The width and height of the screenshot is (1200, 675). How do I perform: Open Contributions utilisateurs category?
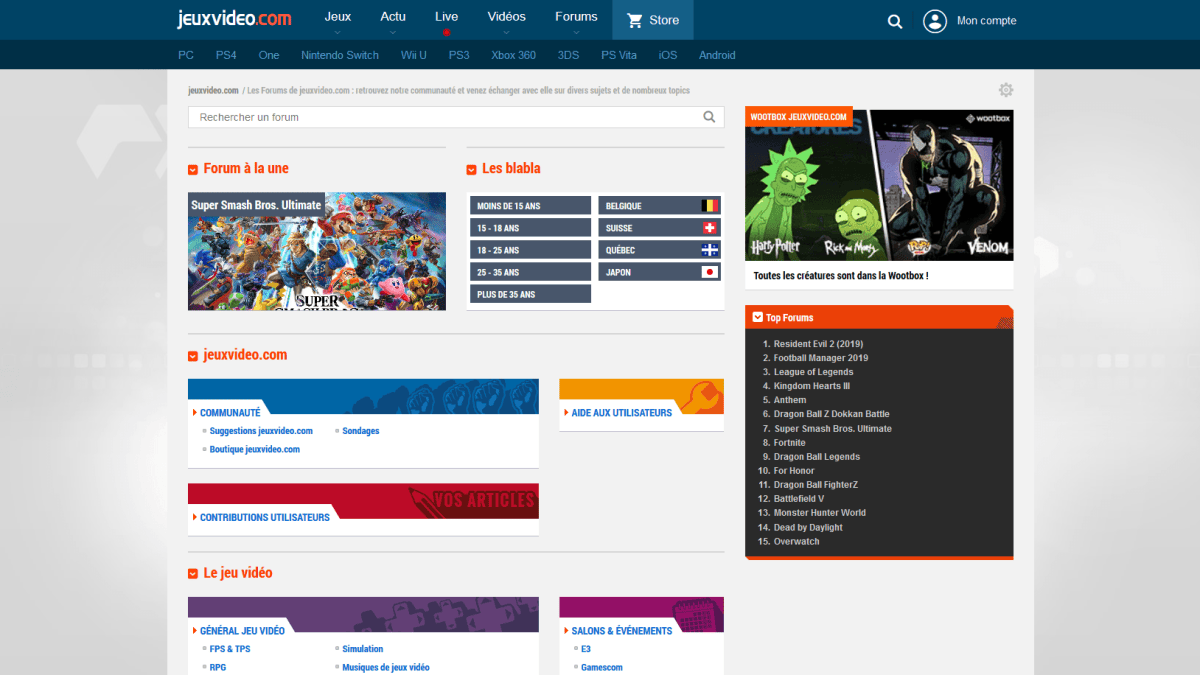point(265,518)
